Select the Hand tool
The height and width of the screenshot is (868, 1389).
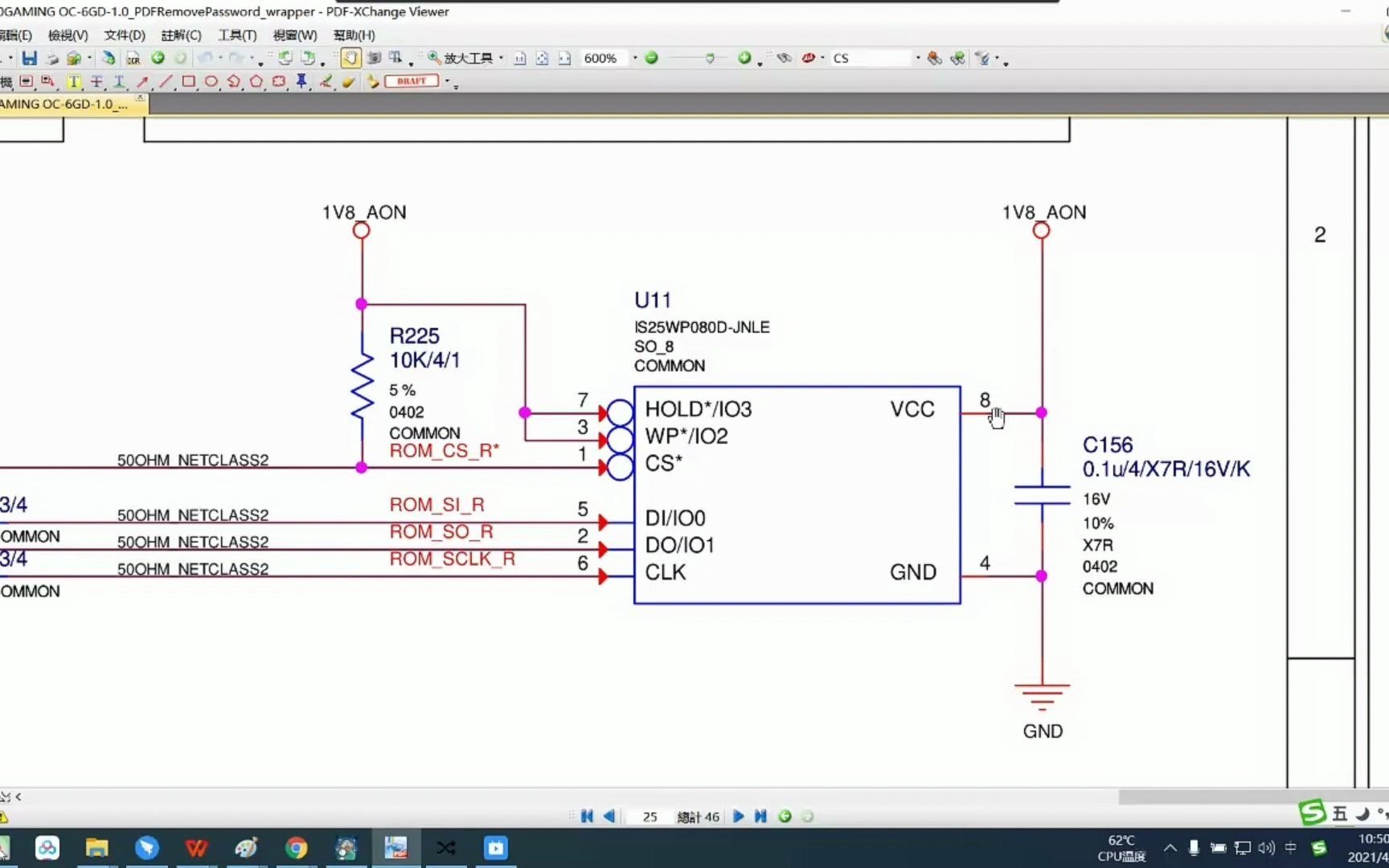pos(350,58)
